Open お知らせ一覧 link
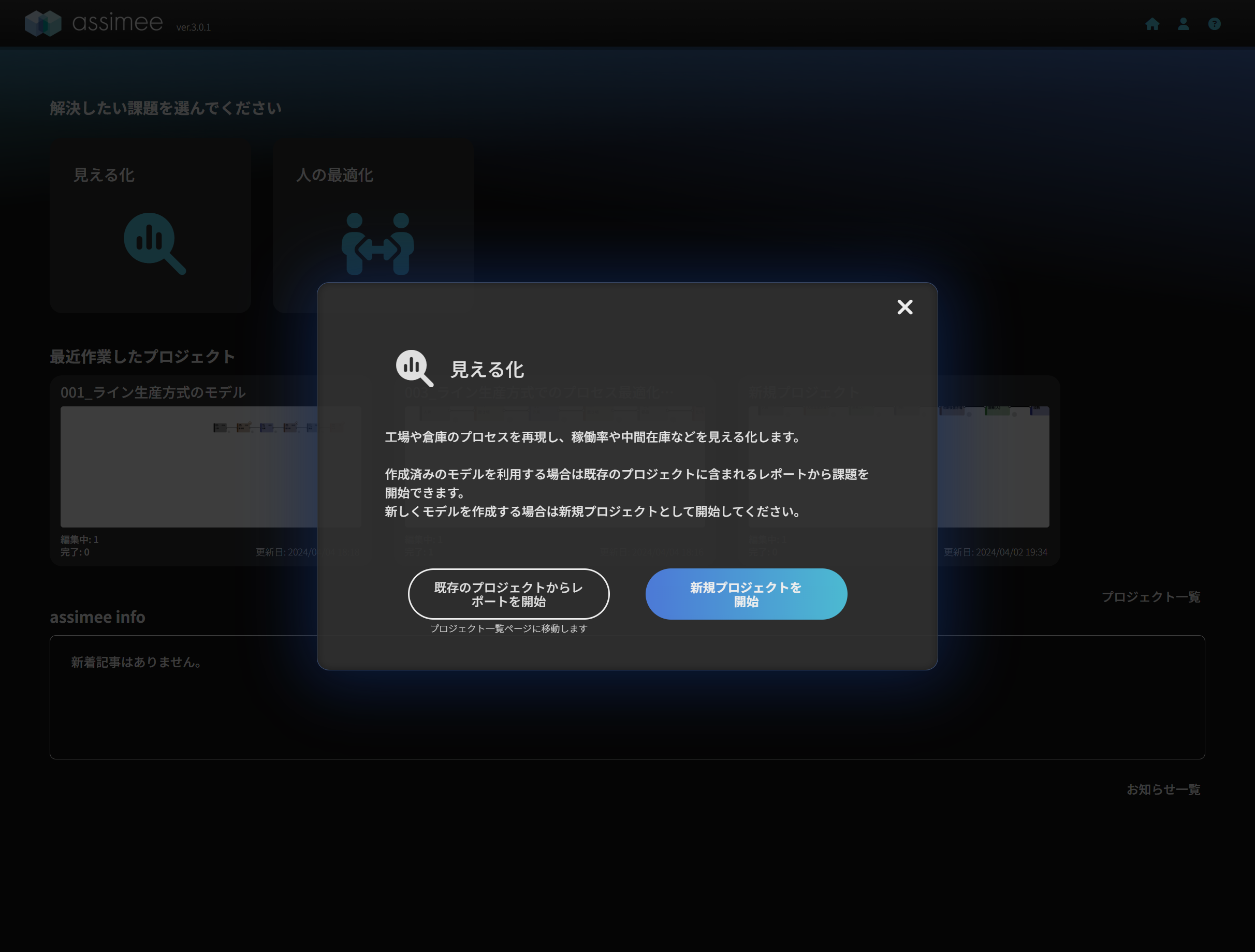This screenshot has height=952, width=1255. pyautogui.click(x=1163, y=789)
